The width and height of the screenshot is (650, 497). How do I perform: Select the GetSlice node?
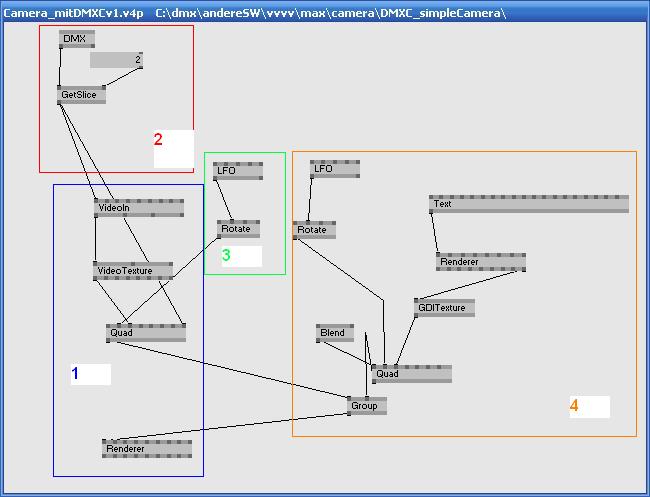pos(81,95)
